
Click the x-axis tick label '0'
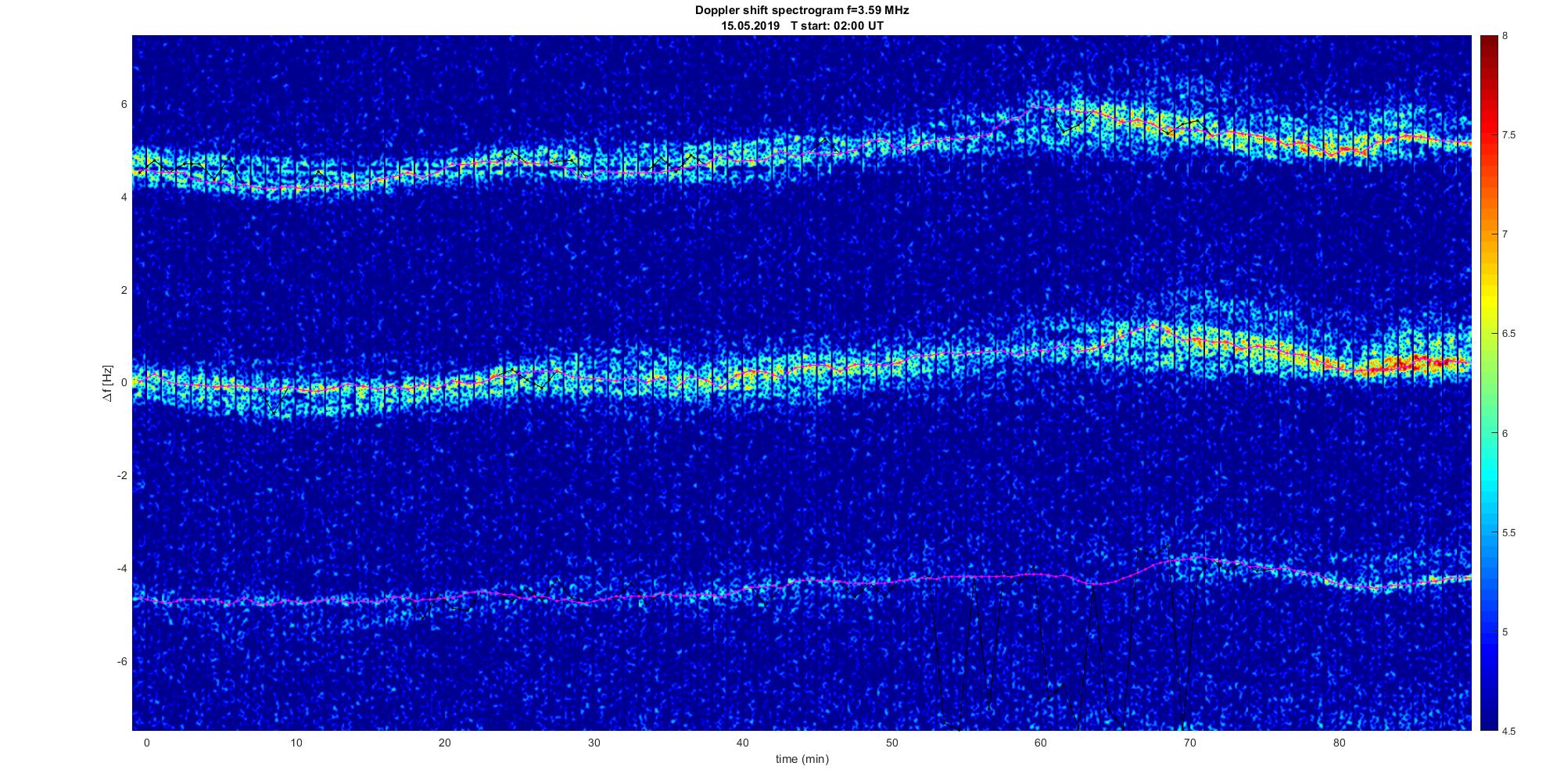tap(146, 743)
